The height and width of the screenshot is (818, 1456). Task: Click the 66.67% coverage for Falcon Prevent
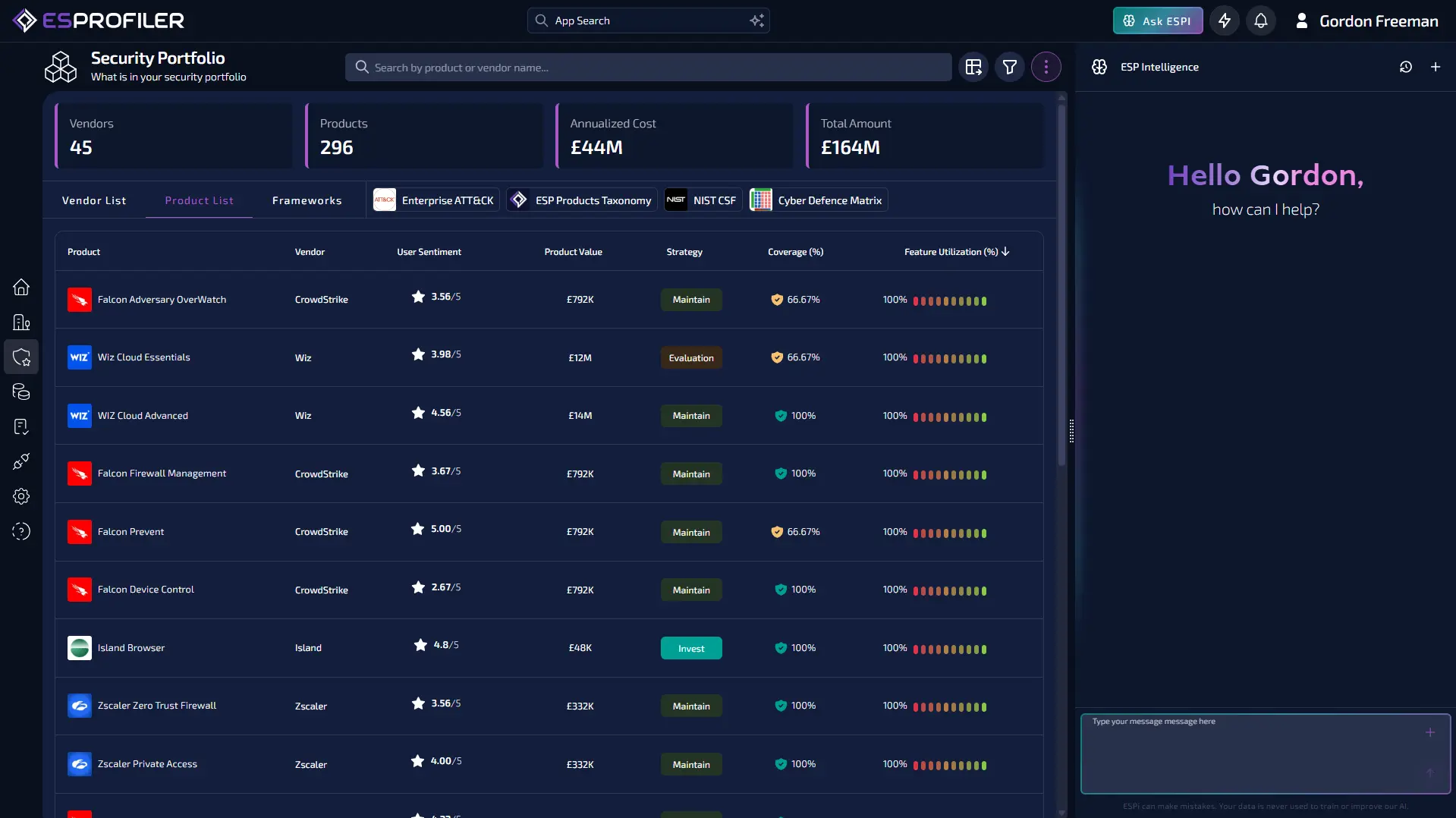click(795, 532)
